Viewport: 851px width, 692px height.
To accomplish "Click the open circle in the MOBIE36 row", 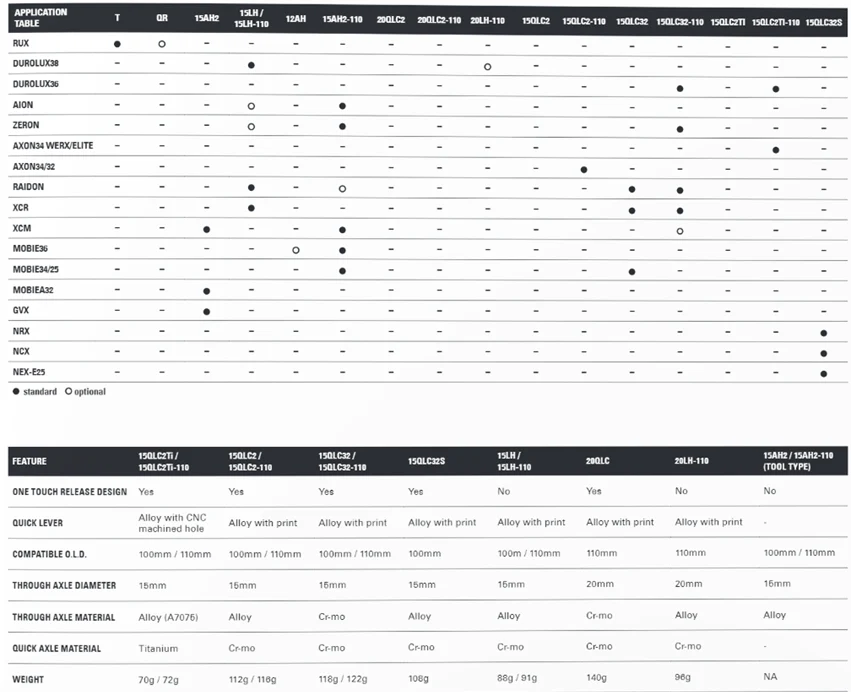I will point(296,250).
